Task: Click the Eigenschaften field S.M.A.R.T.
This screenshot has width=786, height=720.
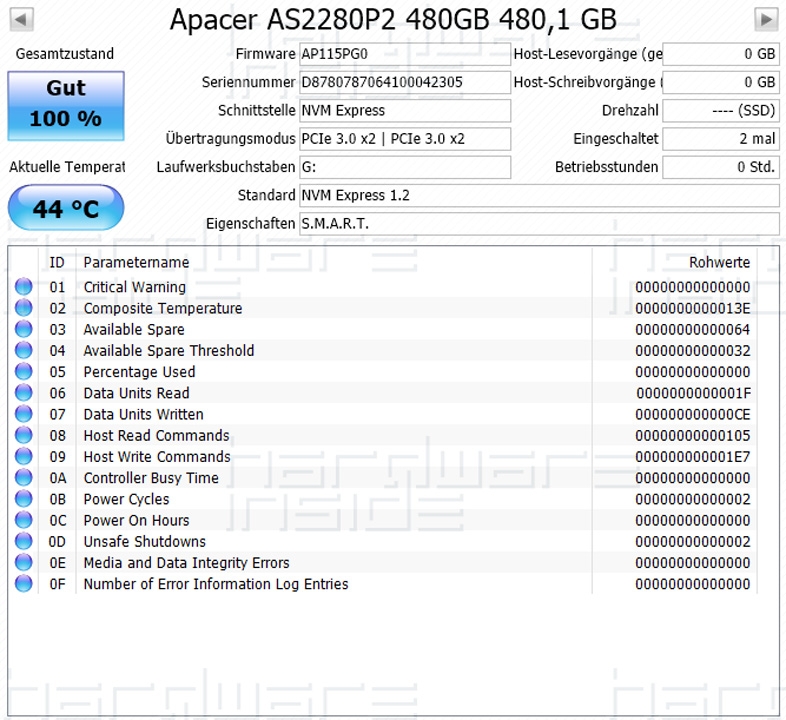Action: [x=539, y=223]
